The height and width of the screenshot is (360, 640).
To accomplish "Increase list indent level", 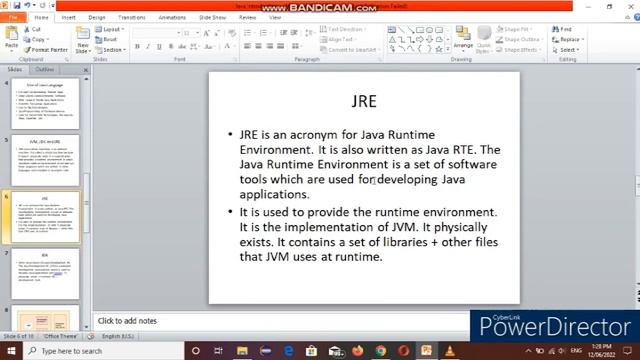I will (294, 33).
